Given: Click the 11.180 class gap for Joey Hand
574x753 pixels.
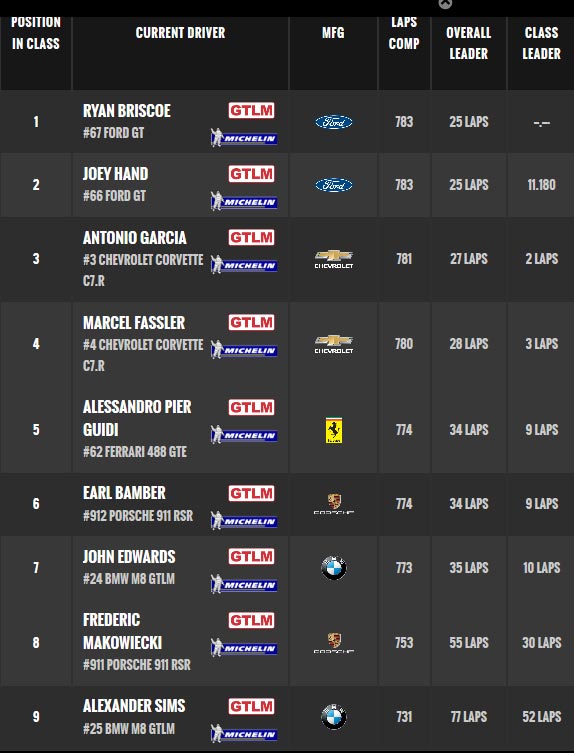Looking at the screenshot, I should click(x=541, y=185).
